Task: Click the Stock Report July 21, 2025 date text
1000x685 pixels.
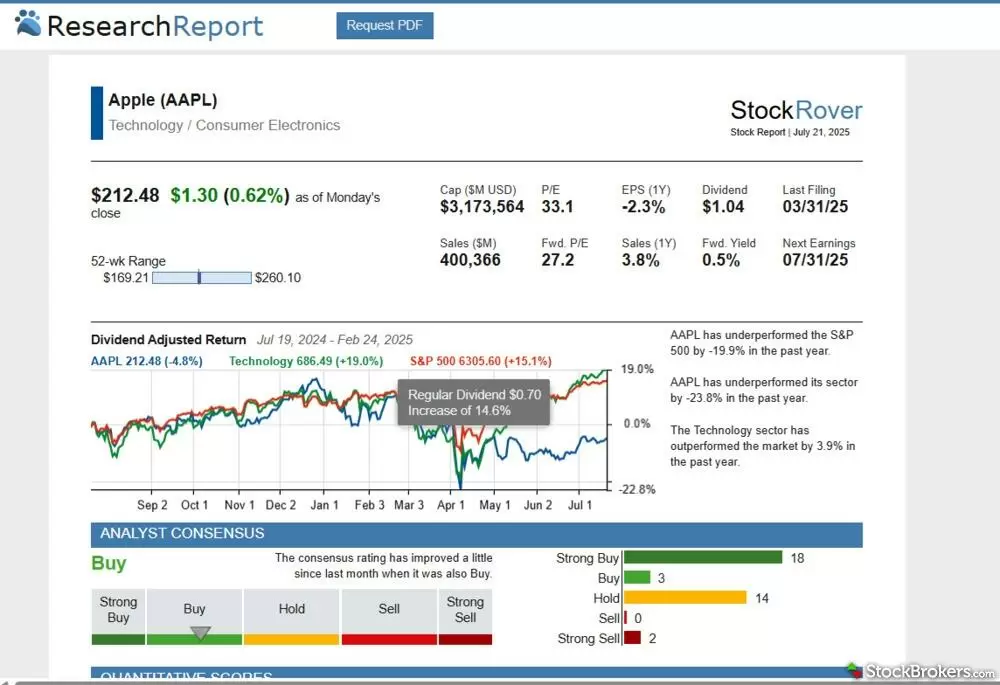Action: [790, 132]
